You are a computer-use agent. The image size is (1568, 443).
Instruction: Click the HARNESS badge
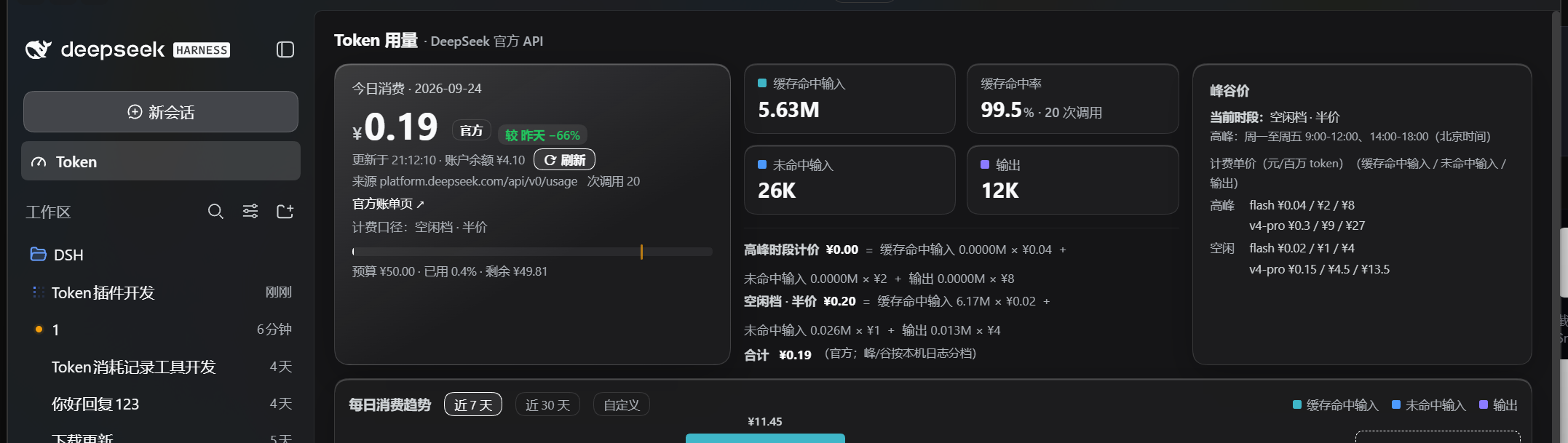pos(202,50)
